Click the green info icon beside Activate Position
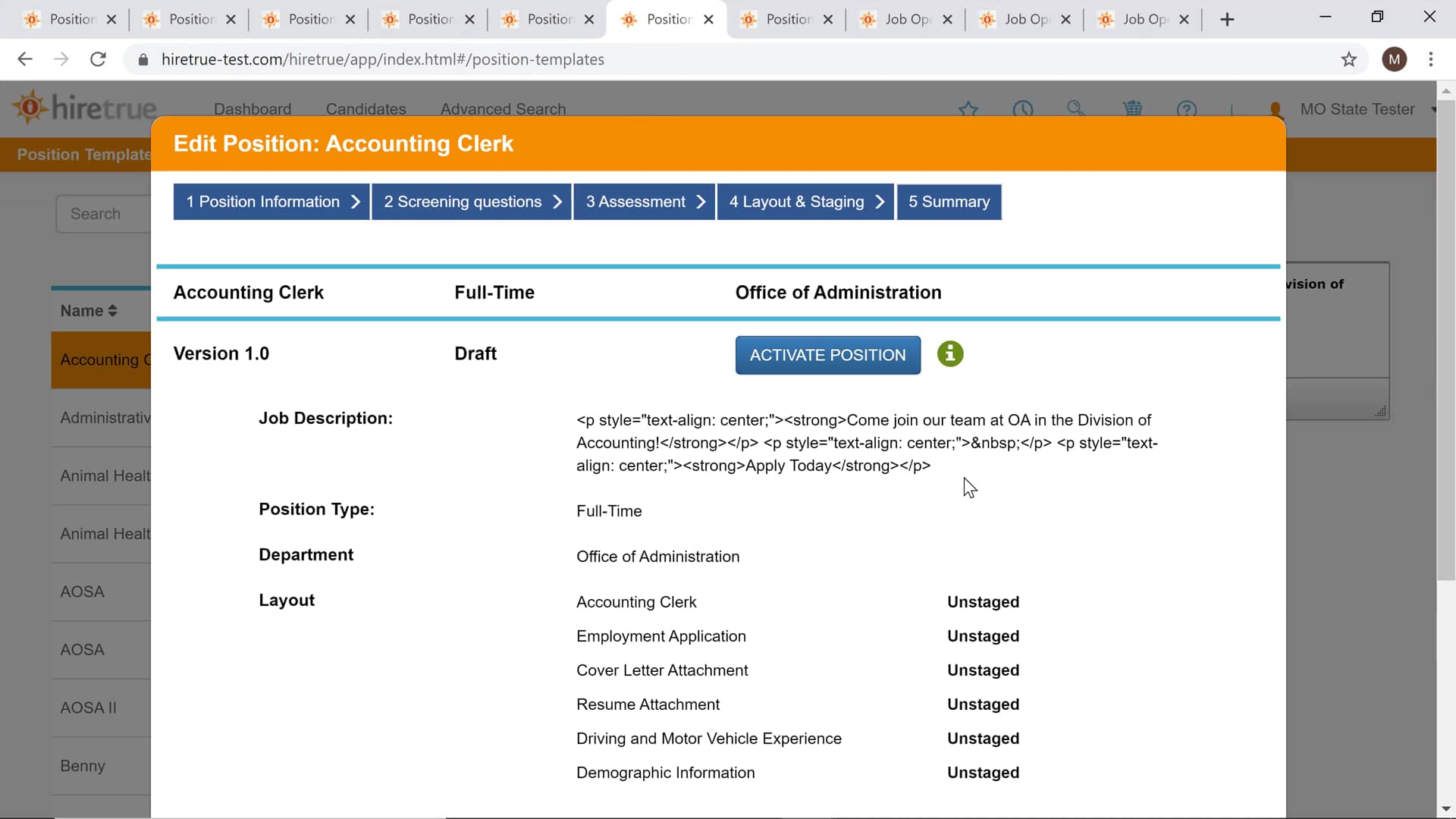Screen dimensions: 1456x819 point(950,354)
